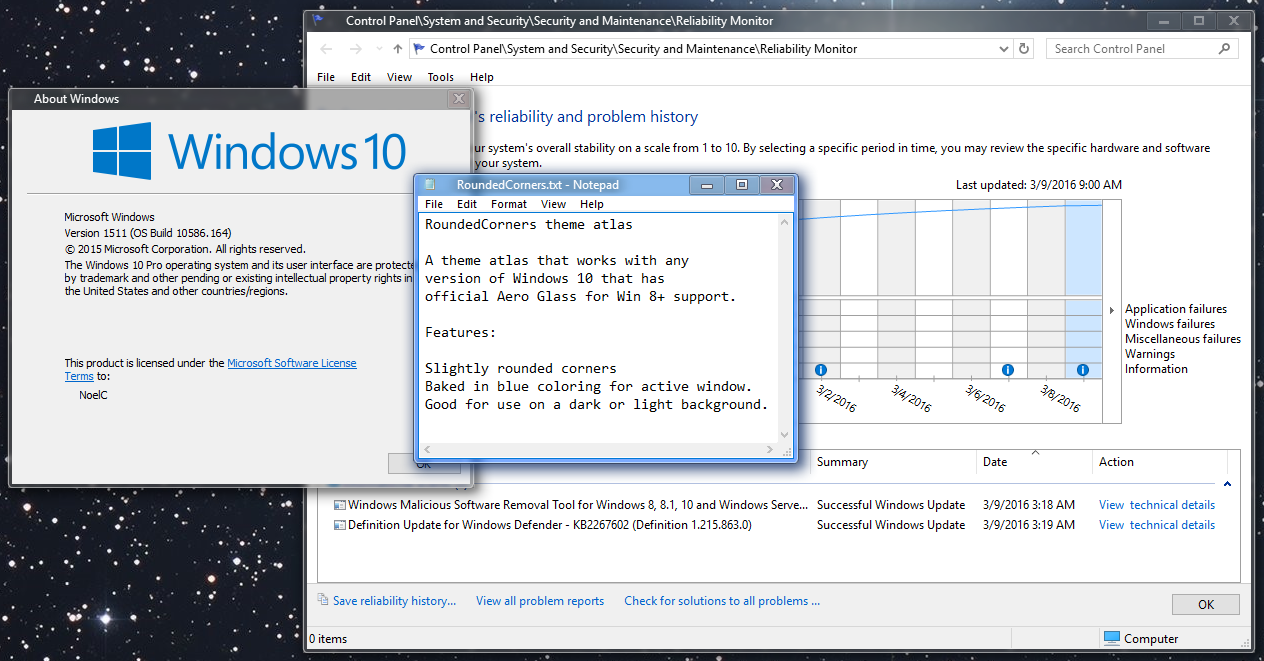Click the Windows logo in About Windows
This screenshot has width=1264, height=661.
pos(122,151)
